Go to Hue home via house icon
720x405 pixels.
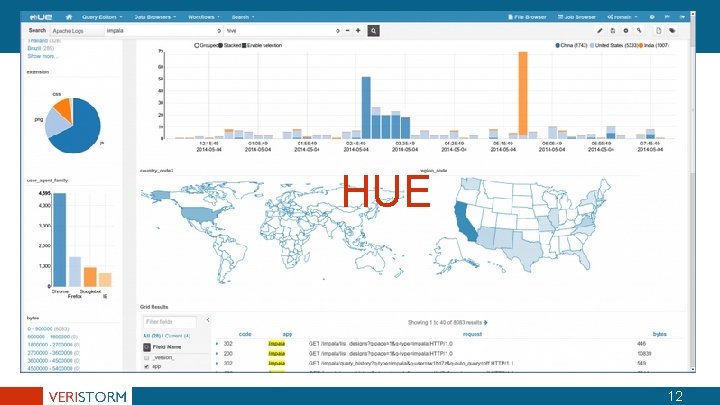pos(69,17)
